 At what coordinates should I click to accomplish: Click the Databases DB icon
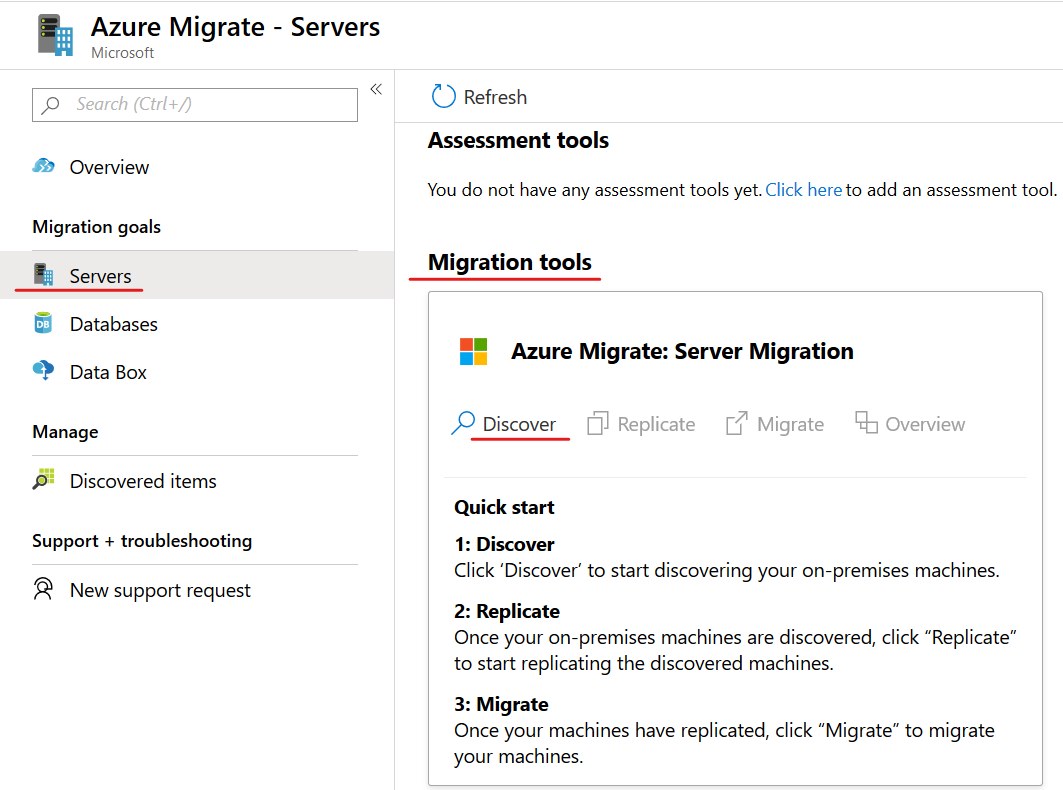coord(43,323)
